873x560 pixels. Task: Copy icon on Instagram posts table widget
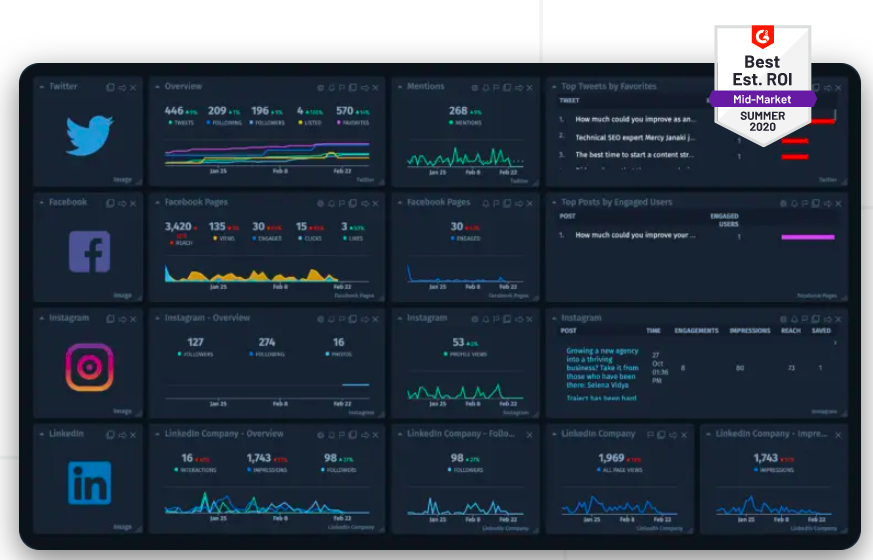(x=816, y=319)
